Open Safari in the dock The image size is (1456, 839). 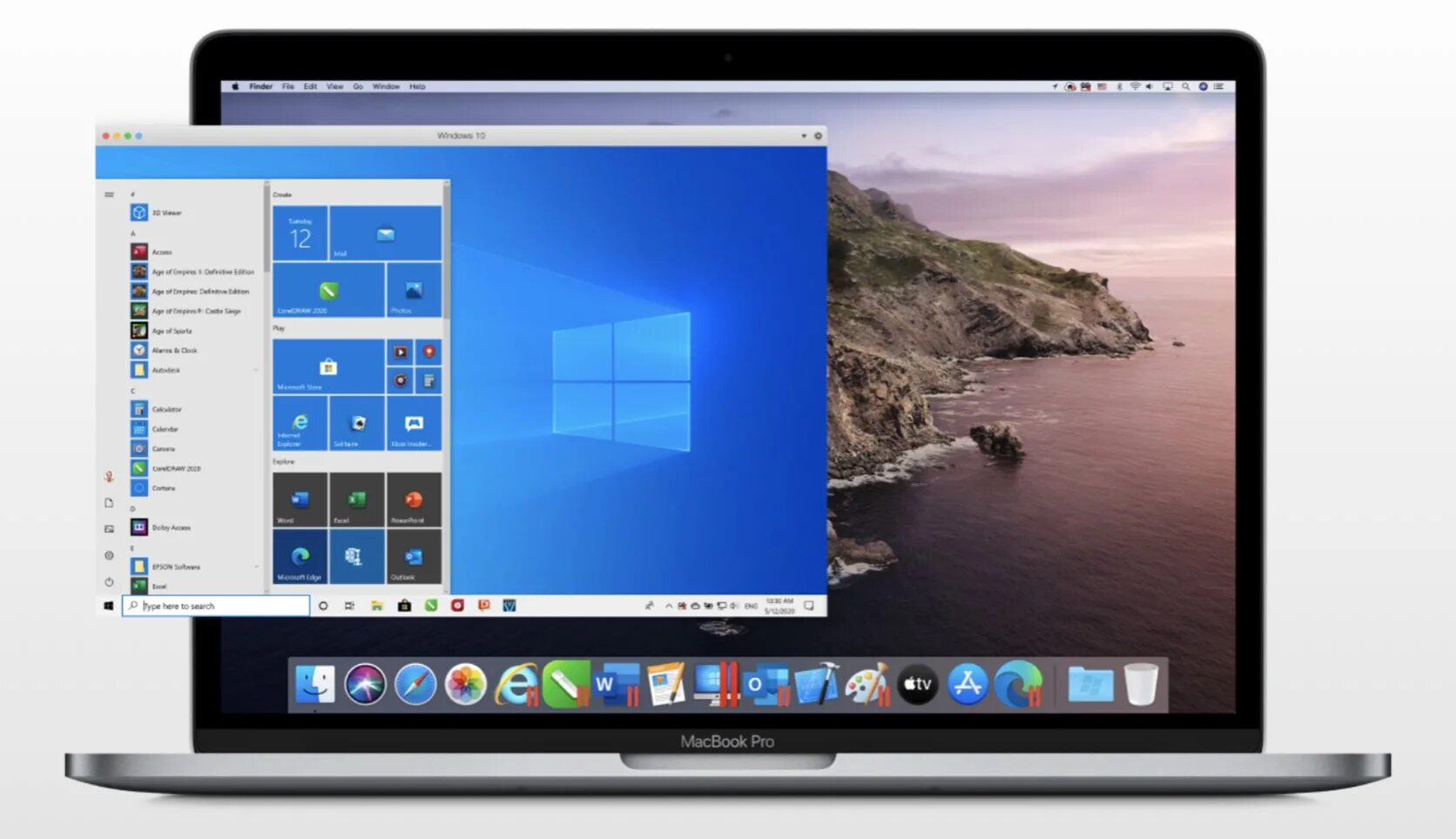tap(415, 684)
